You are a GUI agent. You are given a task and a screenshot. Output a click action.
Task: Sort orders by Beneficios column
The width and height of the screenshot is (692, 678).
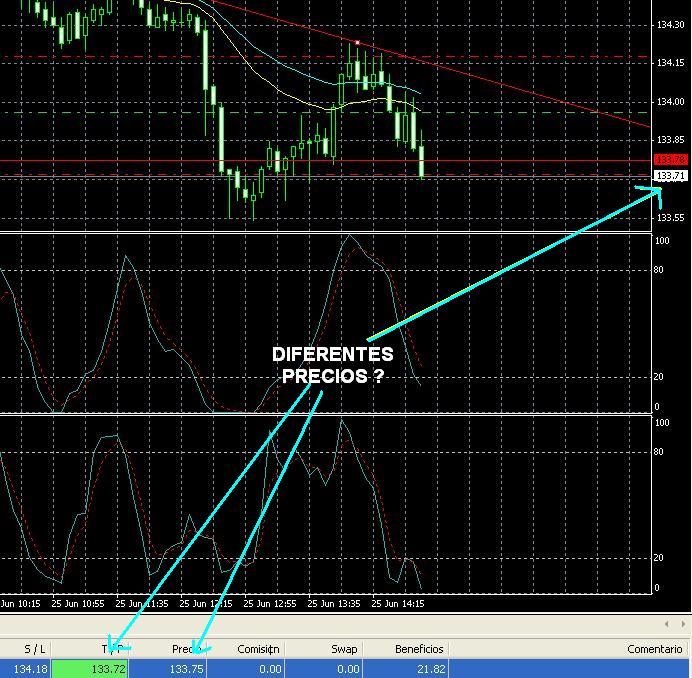click(x=417, y=649)
